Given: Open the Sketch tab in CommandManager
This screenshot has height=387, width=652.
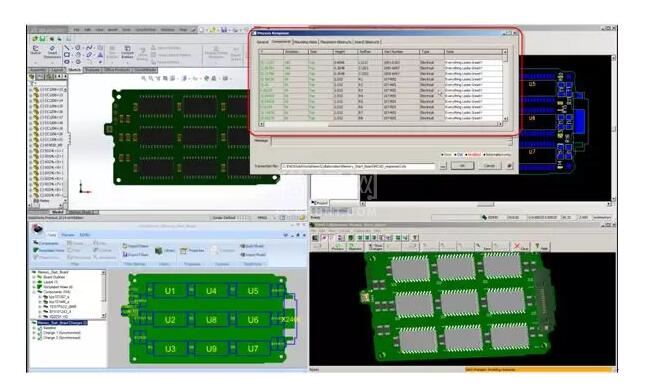Looking at the screenshot, I should tap(74, 70).
